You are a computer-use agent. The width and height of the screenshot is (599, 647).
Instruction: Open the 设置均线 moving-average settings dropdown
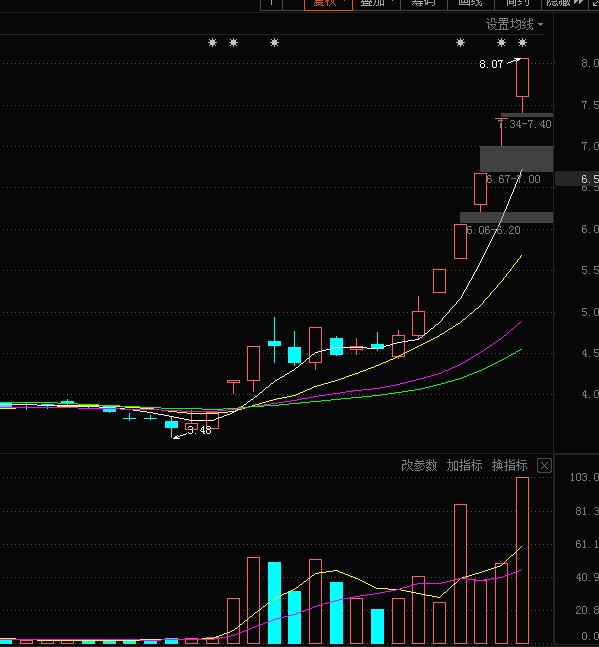[514, 24]
